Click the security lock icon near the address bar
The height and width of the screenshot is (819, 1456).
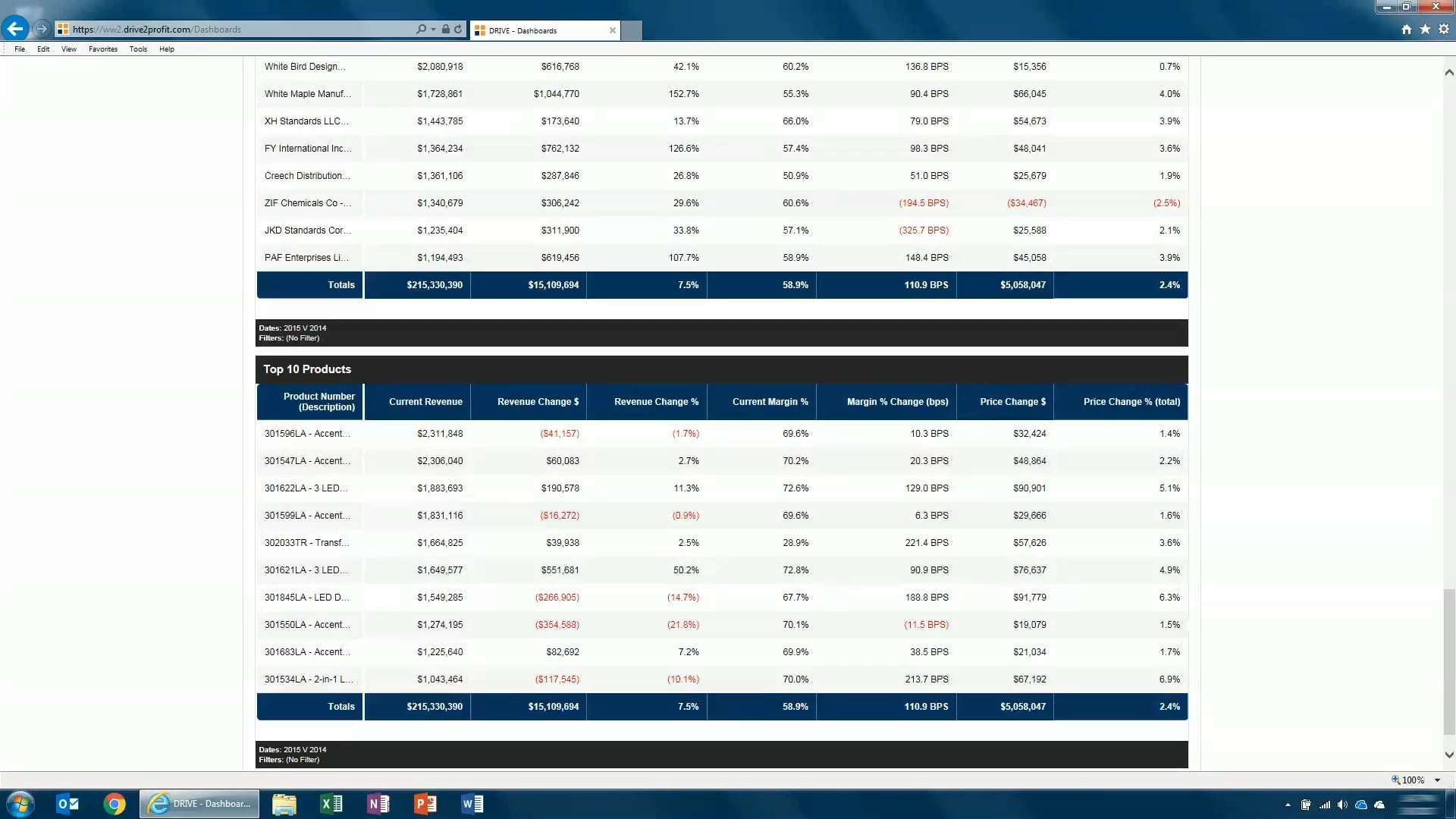tap(446, 29)
